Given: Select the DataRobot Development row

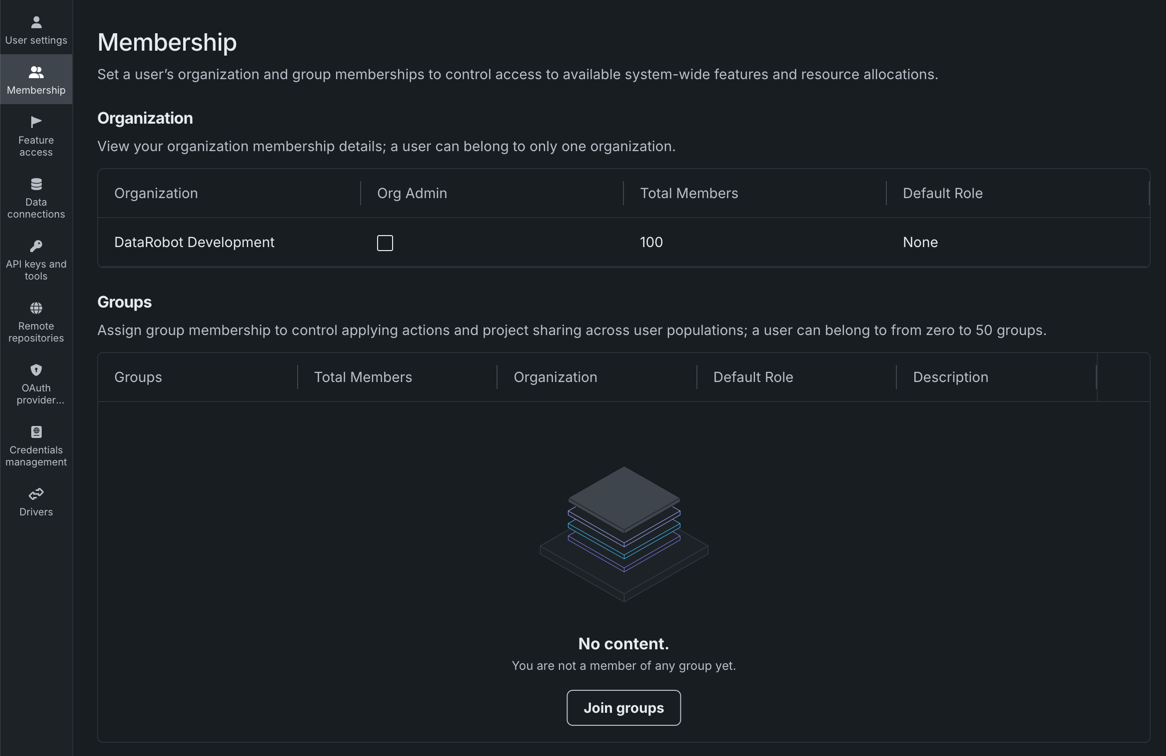Looking at the screenshot, I should (194, 242).
